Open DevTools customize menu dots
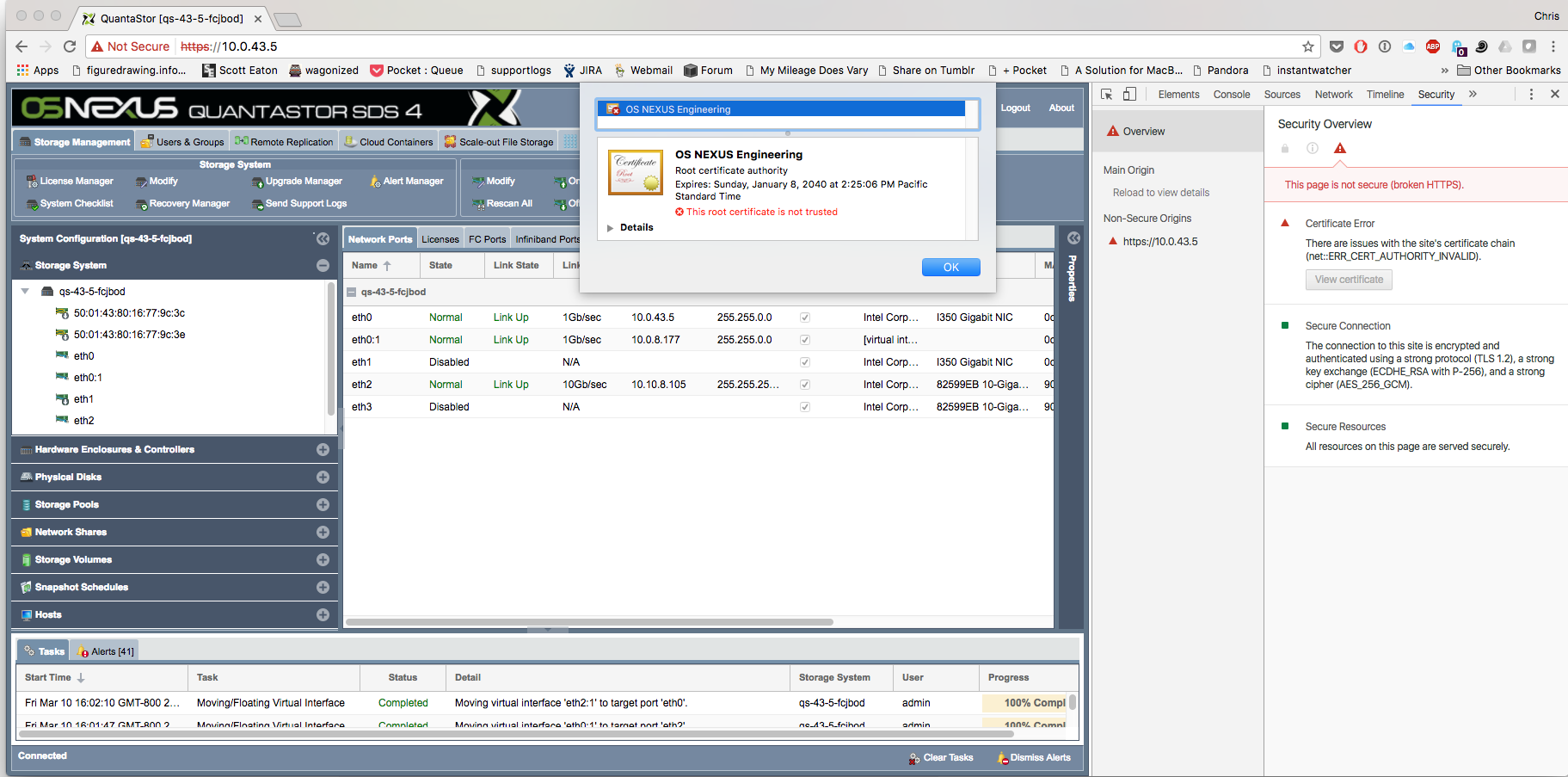 (x=1531, y=95)
